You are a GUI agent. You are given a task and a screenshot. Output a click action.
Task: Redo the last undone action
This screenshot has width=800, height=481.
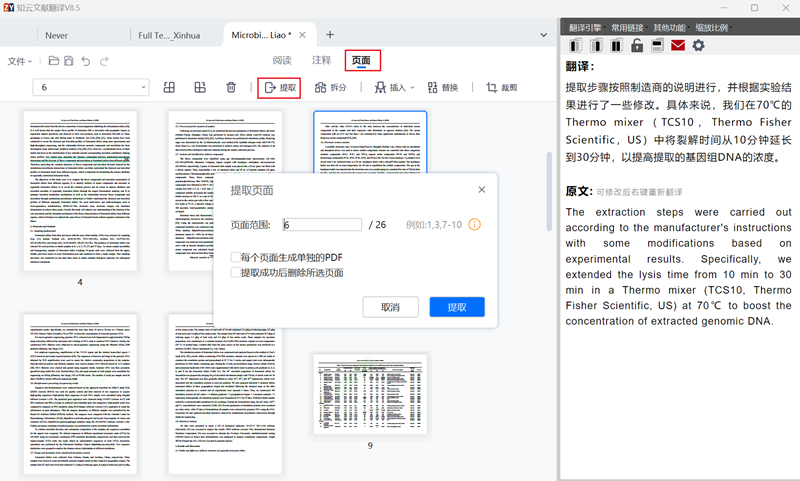[x=104, y=61]
